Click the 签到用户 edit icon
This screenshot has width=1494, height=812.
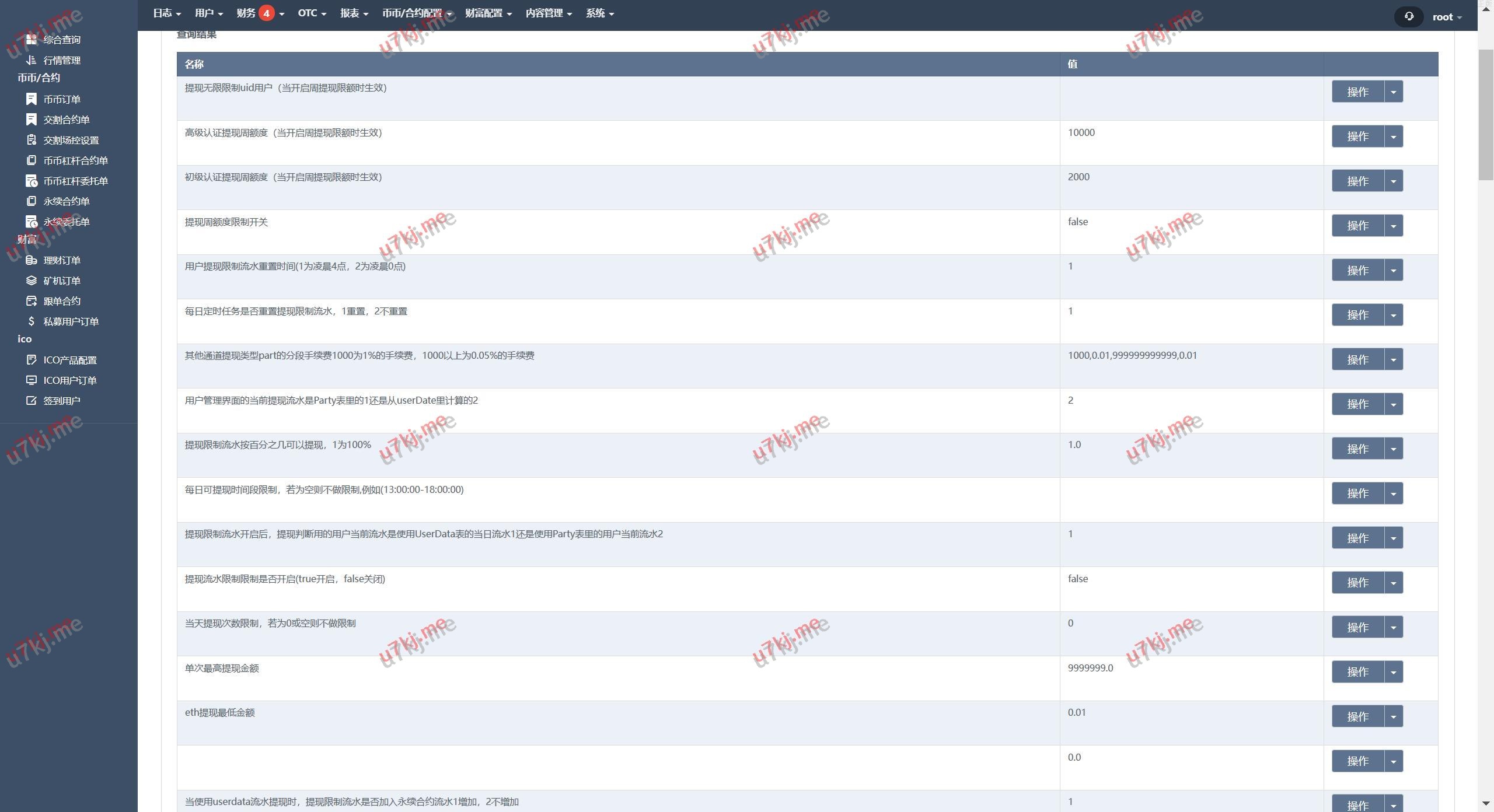(32, 401)
